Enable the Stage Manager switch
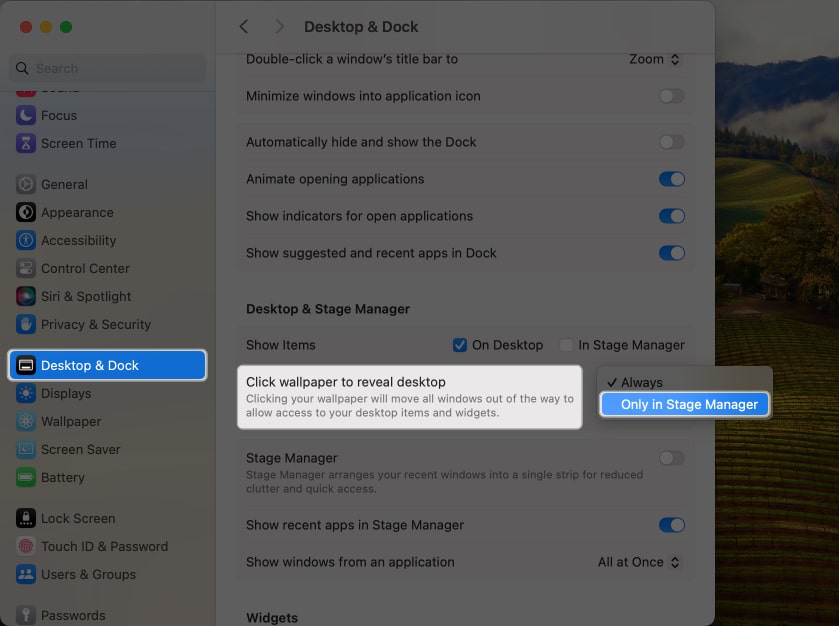This screenshot has height=626, width=839. 672,458
